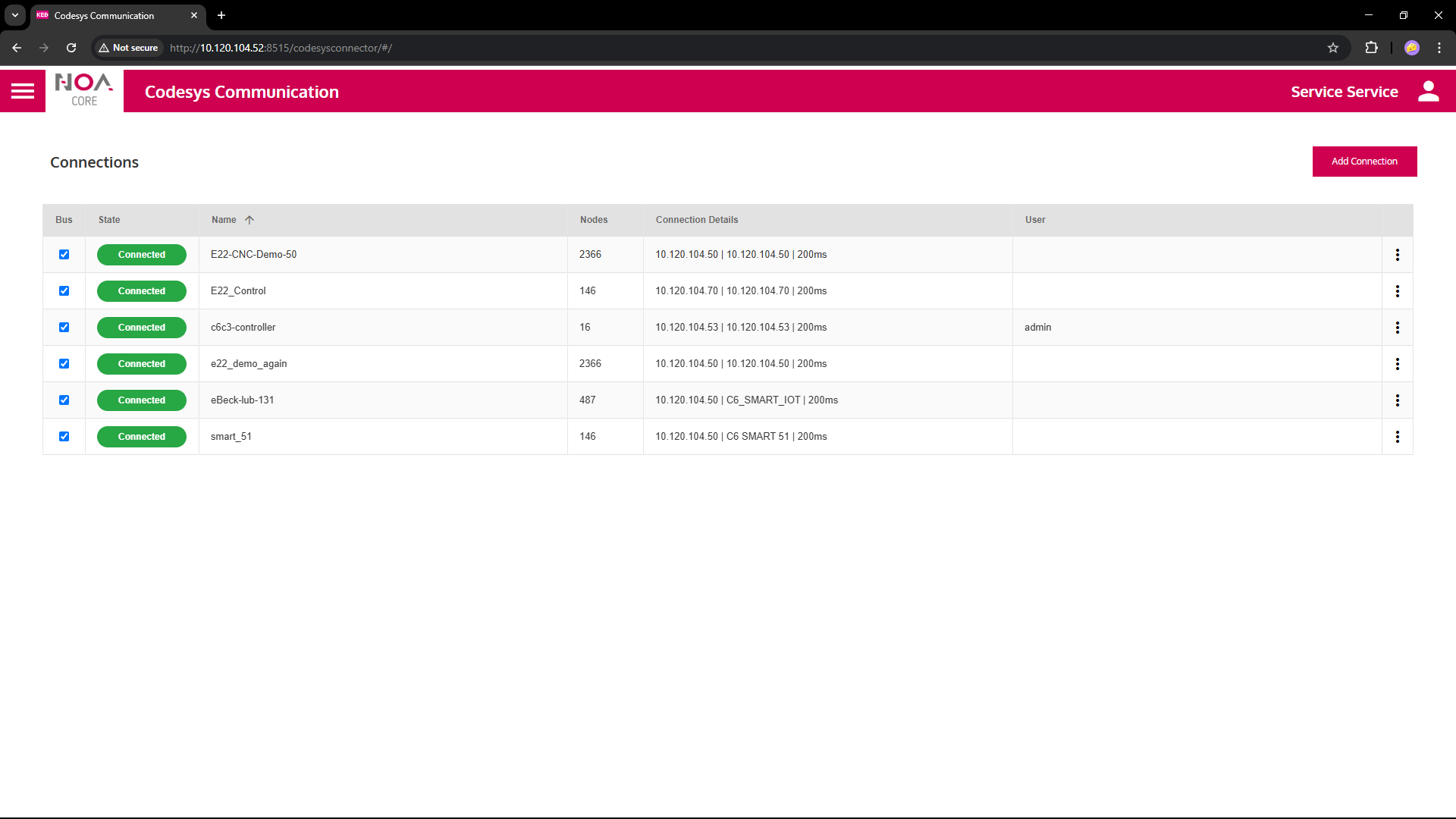Image resolution: width=1456 pixels, height=819 pixels.
Task: Open a new browser tab
Action: tap(221, 15)
